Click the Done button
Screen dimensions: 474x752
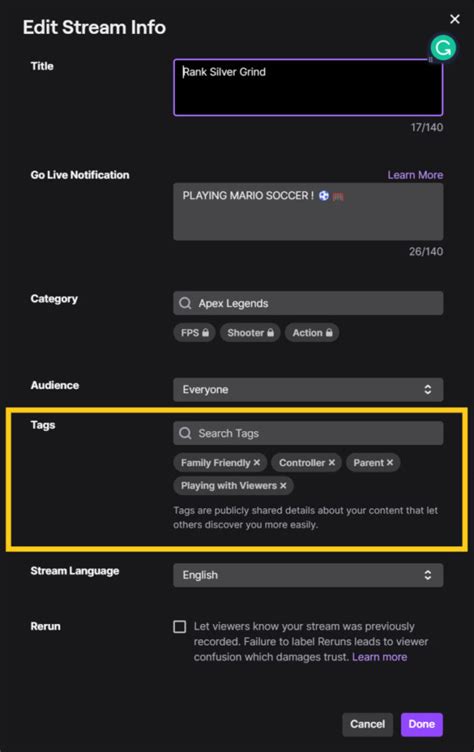tap(422, 724)
